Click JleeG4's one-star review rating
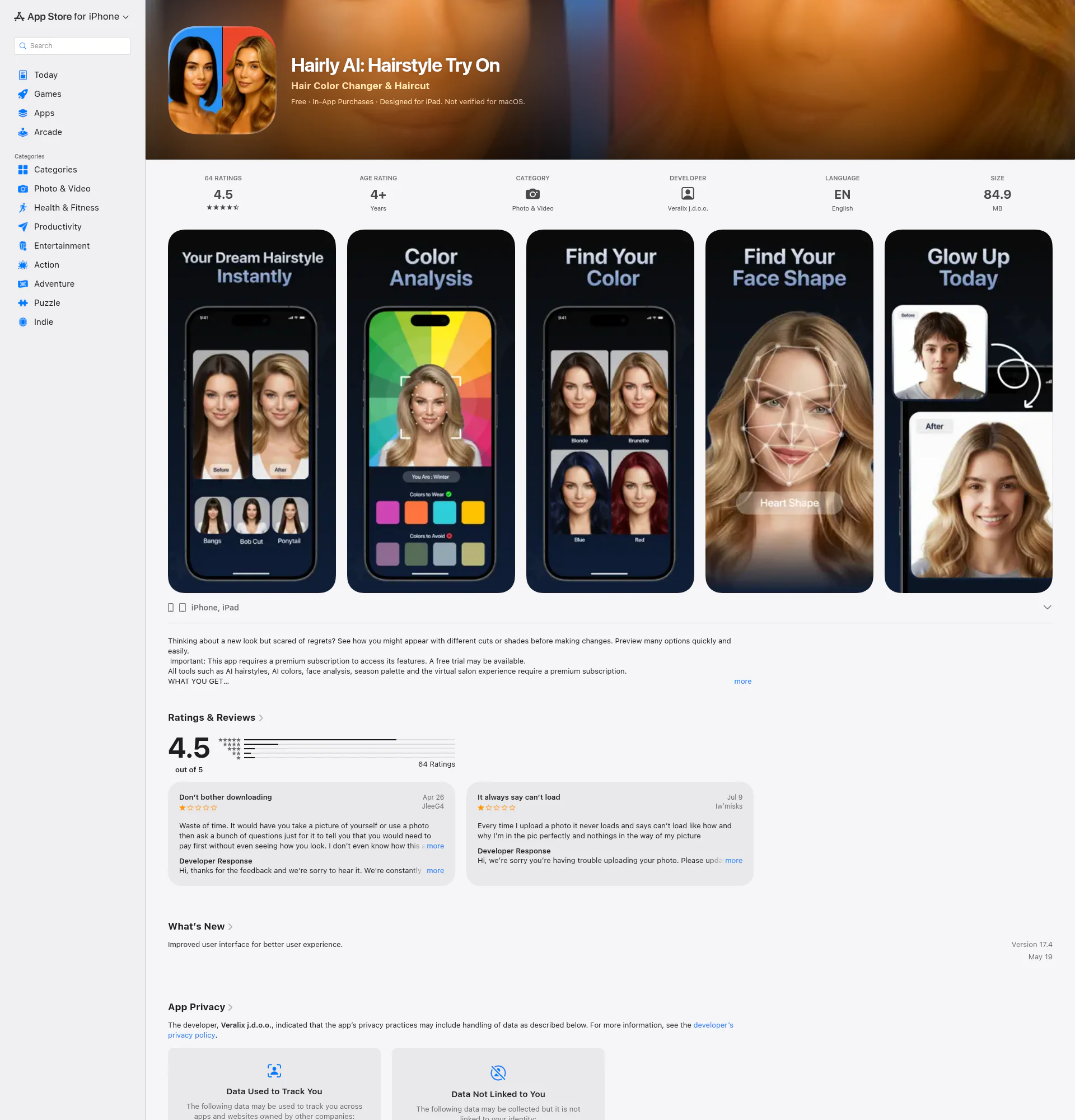The height and width of the screenshot is (1120, 1075). point(198,808)
